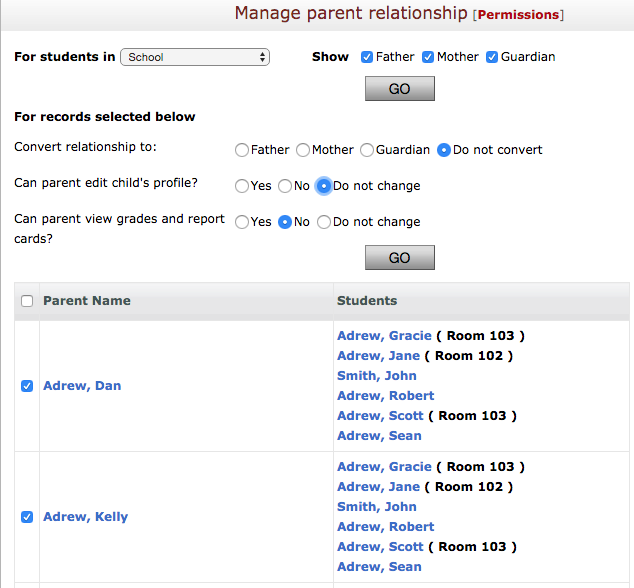
Task: Click the lower GO button to apply changes
Action: (399, 258)
